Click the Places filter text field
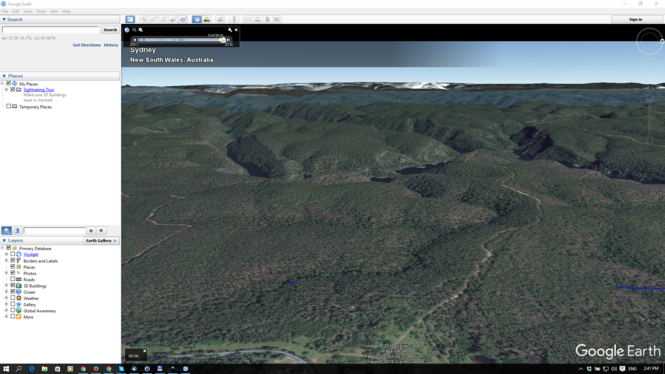This screenshot has height=374, width=665. tap(54, 231)
